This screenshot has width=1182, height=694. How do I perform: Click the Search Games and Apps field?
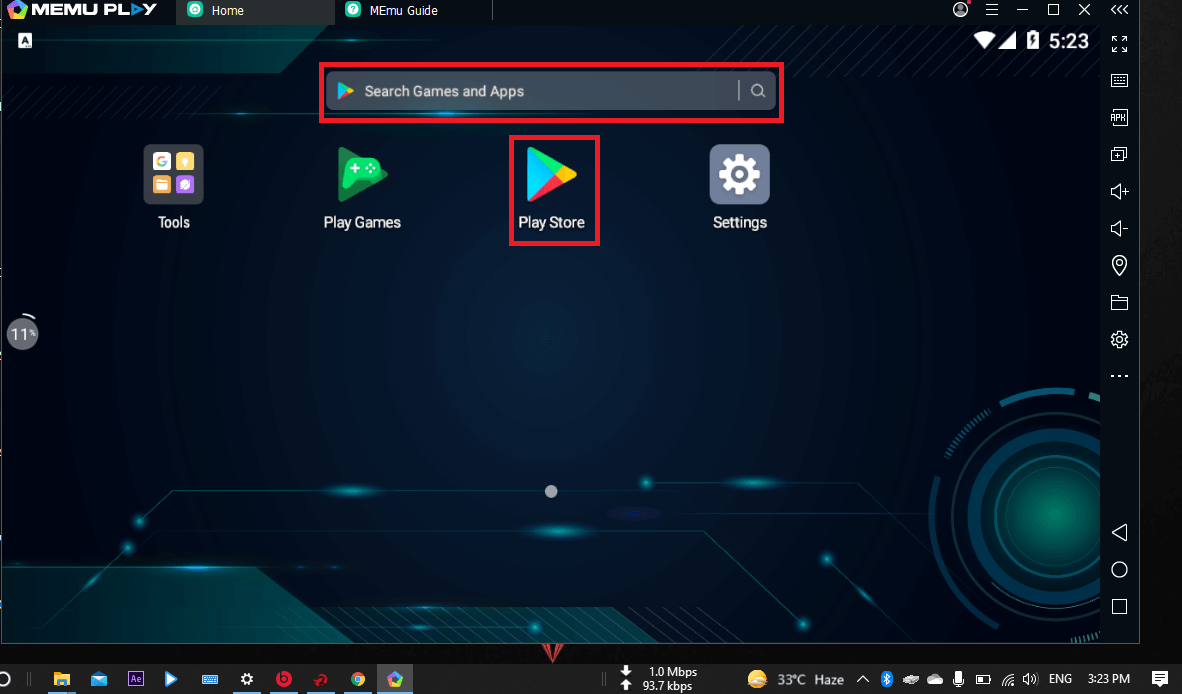(x=550, y=90)
